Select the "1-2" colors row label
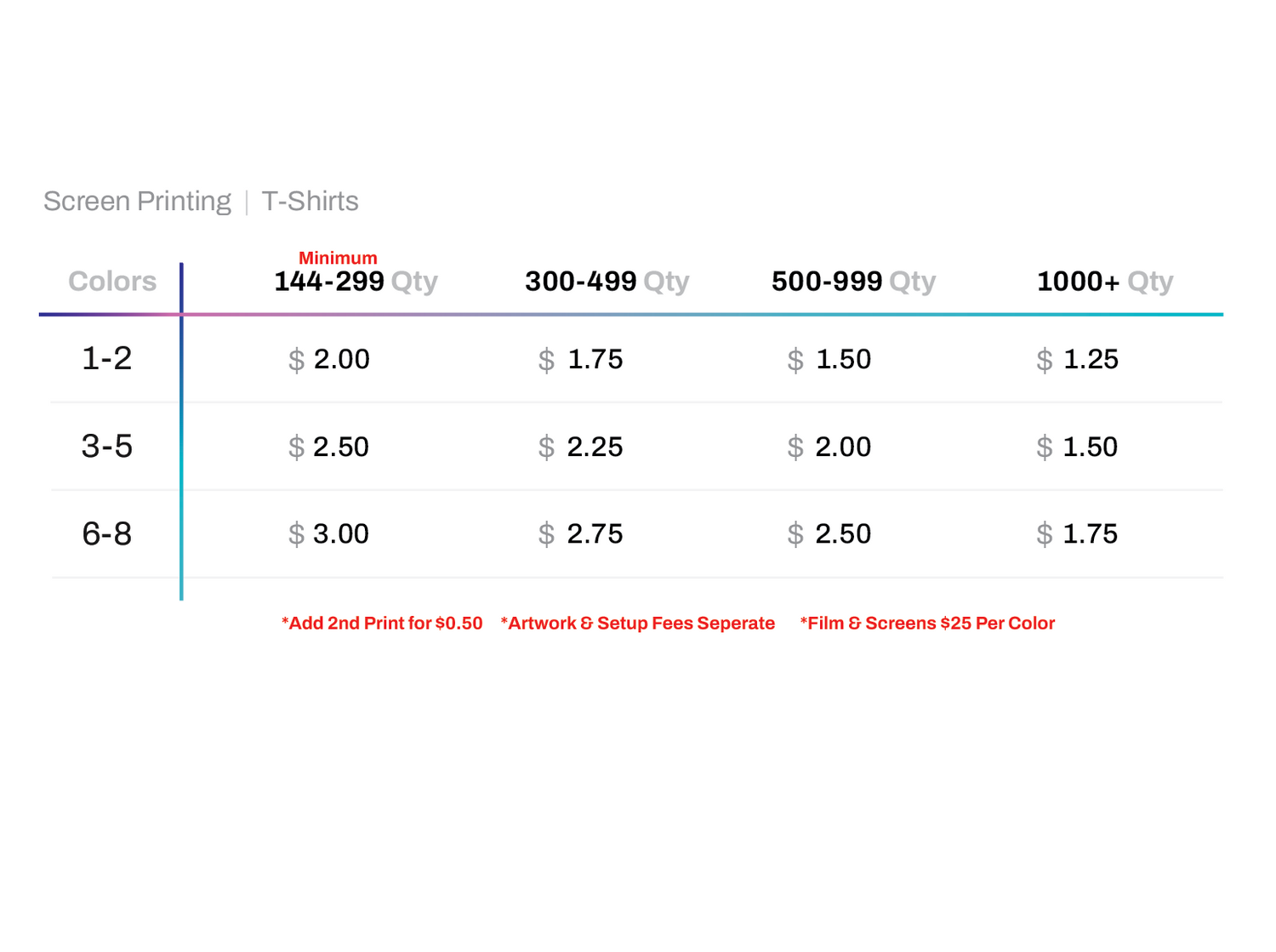1276x952 pixels. coord(107,359)
